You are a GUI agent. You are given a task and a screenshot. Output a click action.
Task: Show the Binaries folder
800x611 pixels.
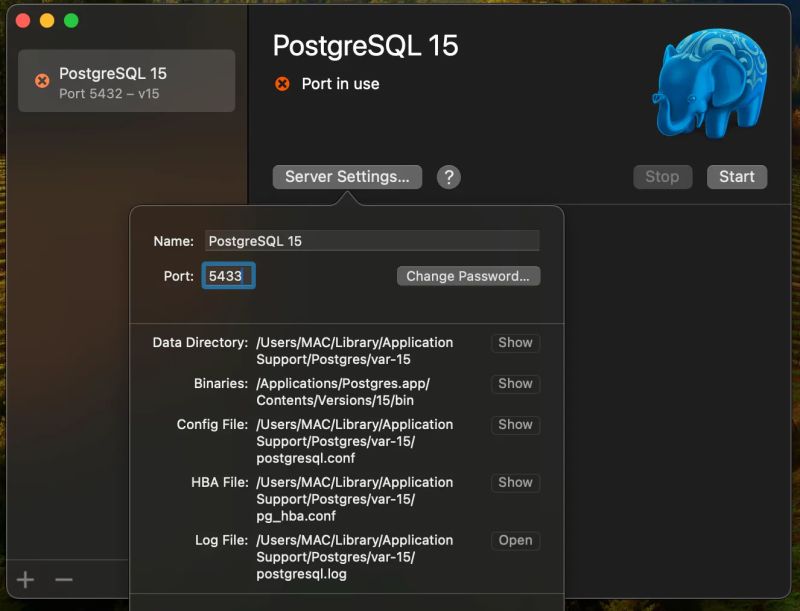coord(515,383)
